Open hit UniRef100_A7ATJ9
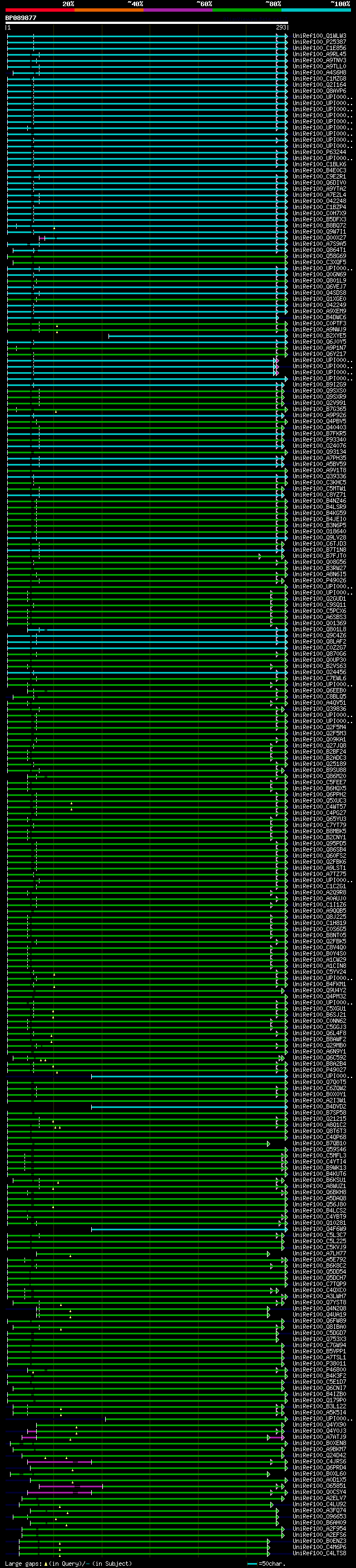This screenshot has width=356, height=1568. click(319, 1437)
